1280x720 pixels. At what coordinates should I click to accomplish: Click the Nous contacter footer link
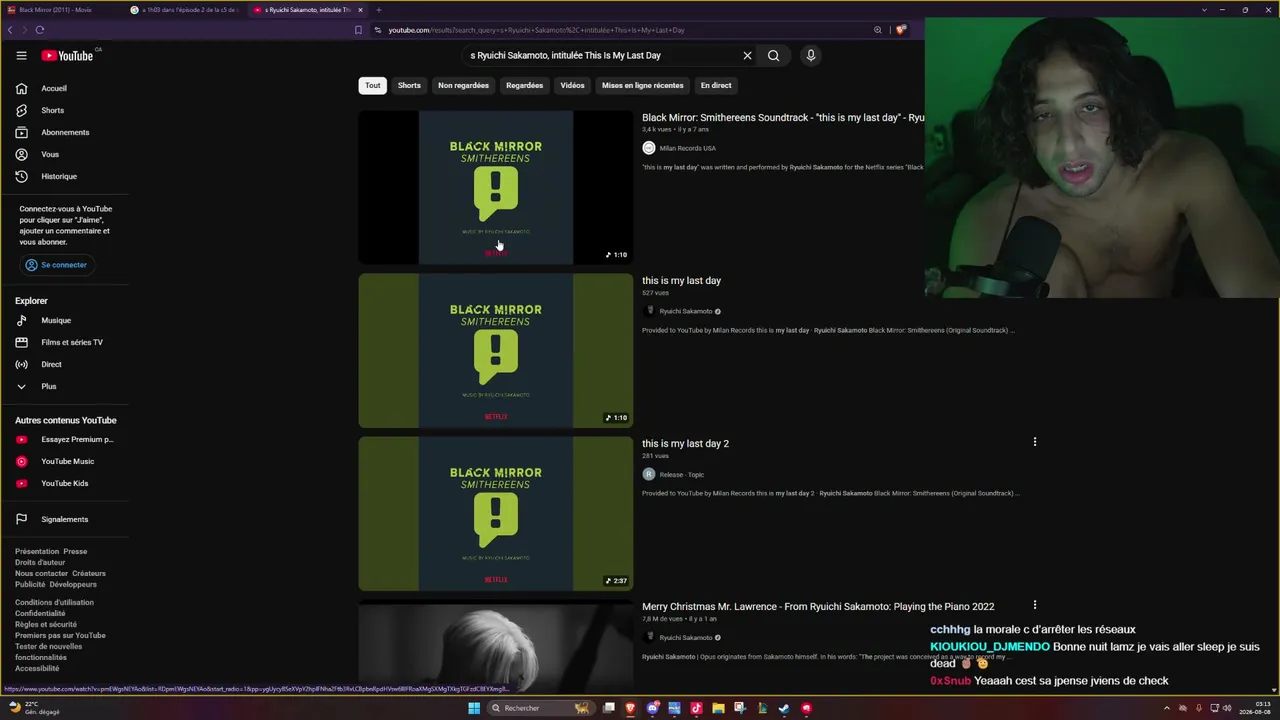click(41, 573)
